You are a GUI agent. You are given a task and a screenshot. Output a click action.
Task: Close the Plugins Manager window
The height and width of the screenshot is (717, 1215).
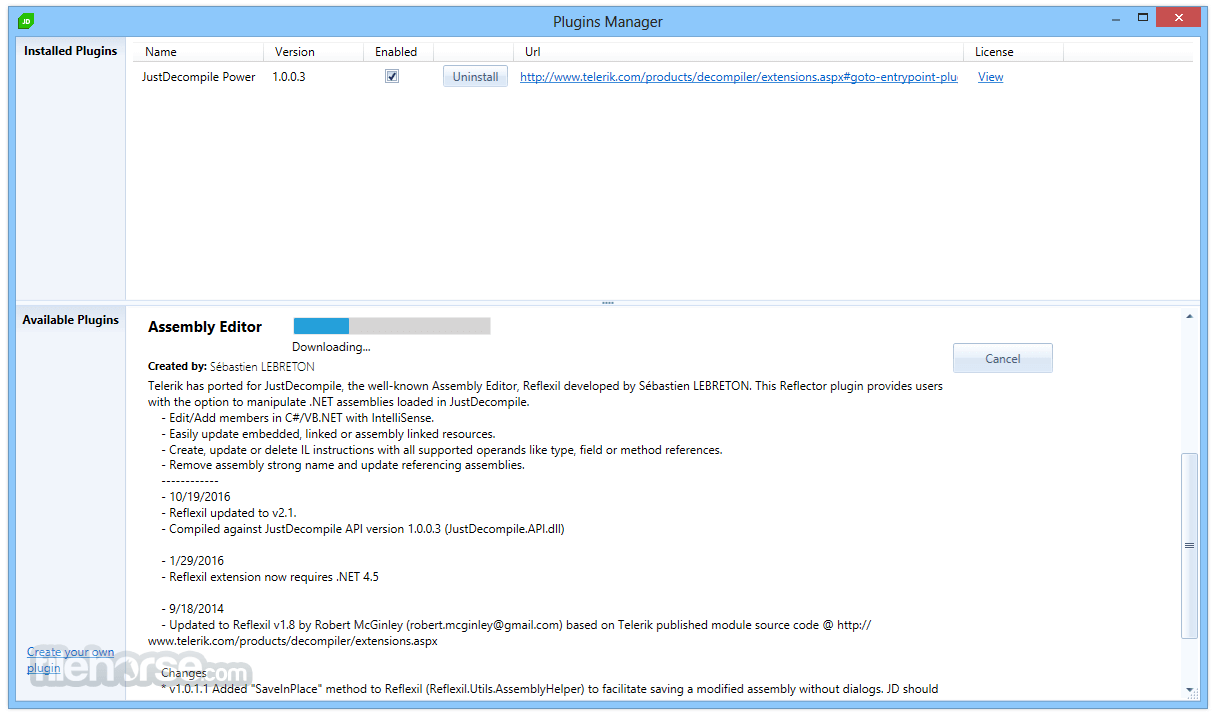1178,17
